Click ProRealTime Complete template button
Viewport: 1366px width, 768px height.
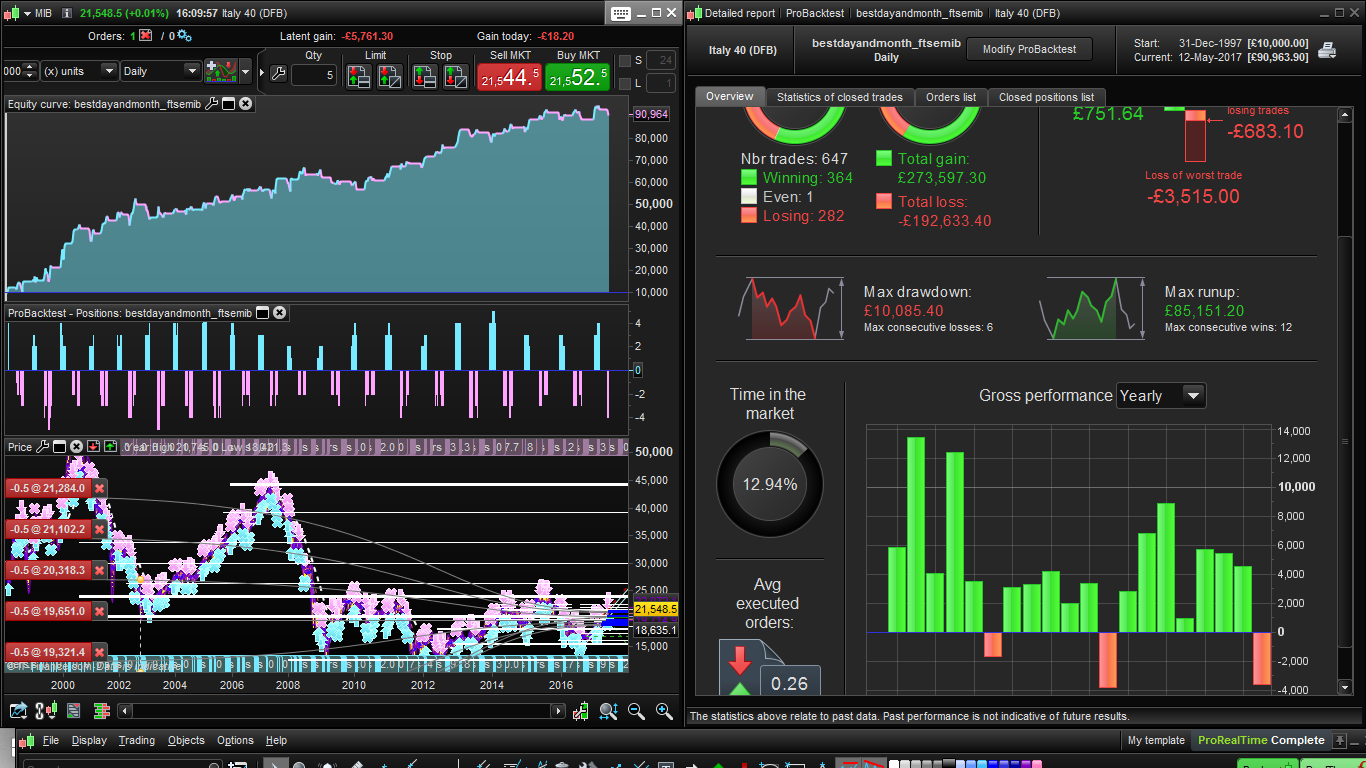[1260, 740]
